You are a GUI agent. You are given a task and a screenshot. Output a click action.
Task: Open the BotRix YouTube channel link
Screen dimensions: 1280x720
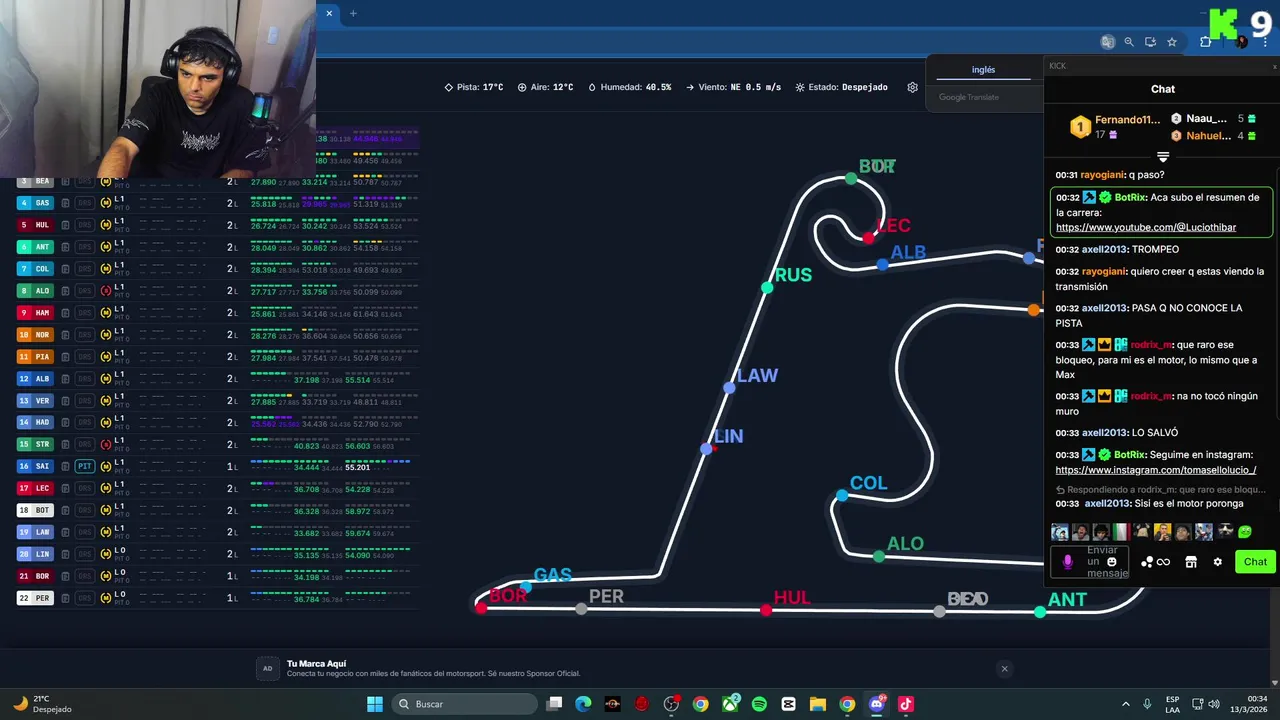coord(1146,227)
